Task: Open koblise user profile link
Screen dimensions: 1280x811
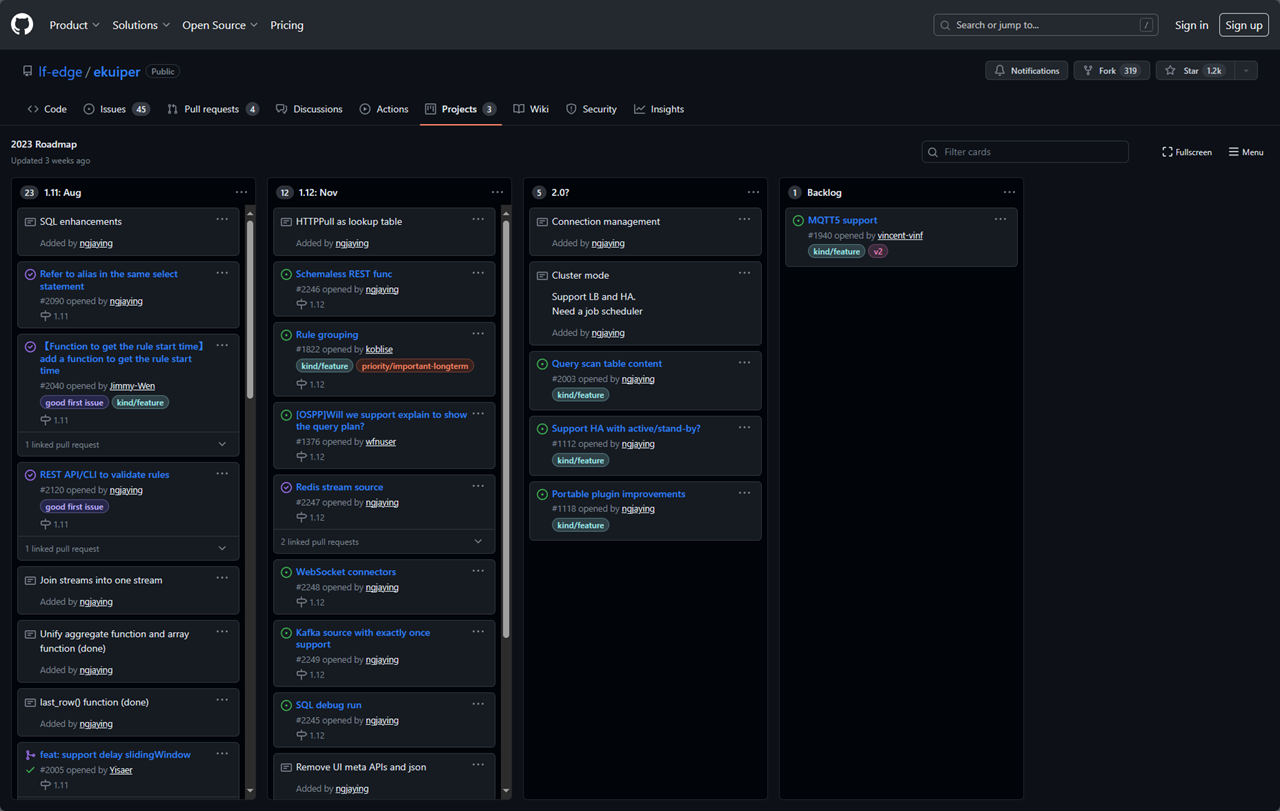Action: point(379,350)
